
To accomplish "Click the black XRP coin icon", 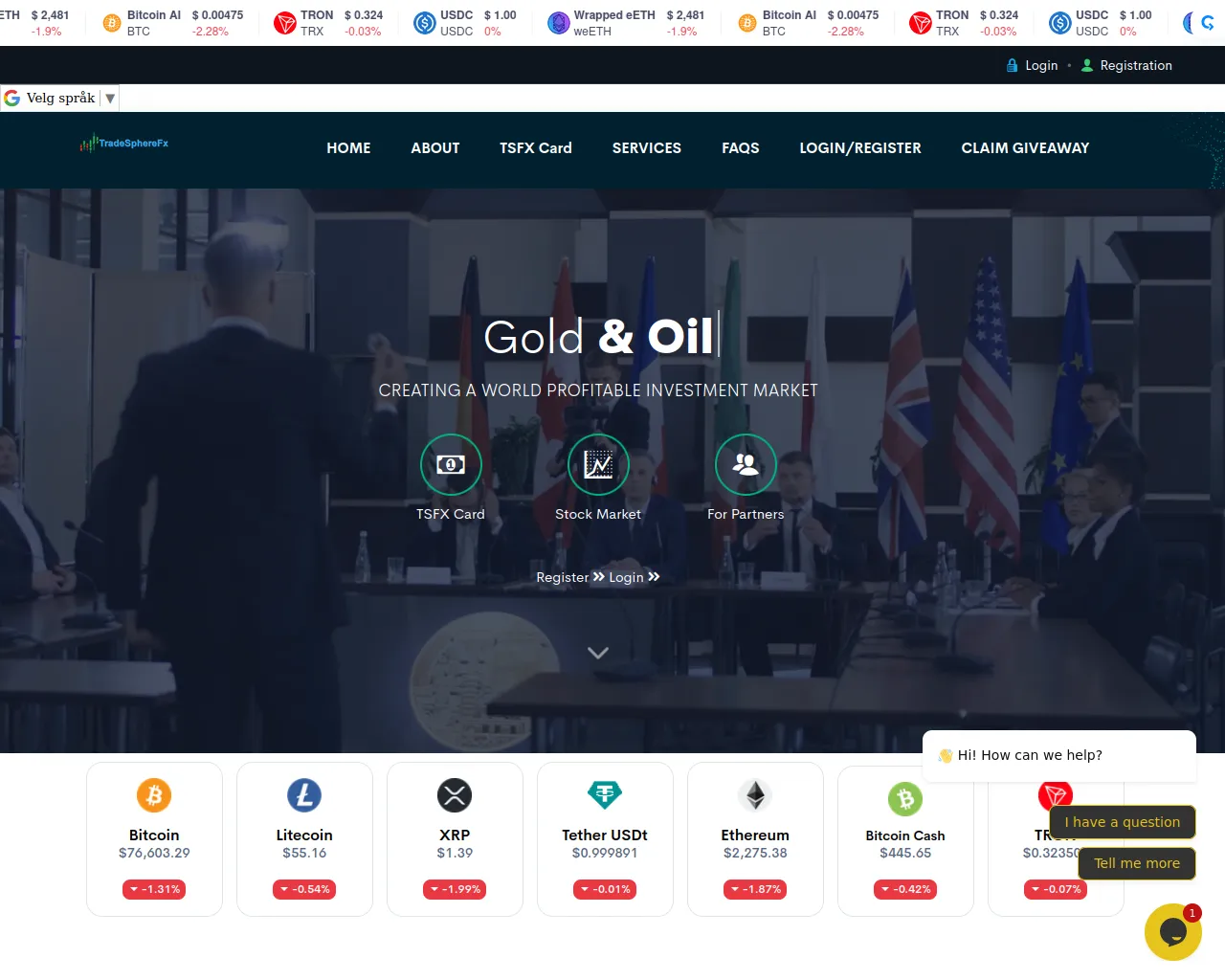I will coord(455,795).
